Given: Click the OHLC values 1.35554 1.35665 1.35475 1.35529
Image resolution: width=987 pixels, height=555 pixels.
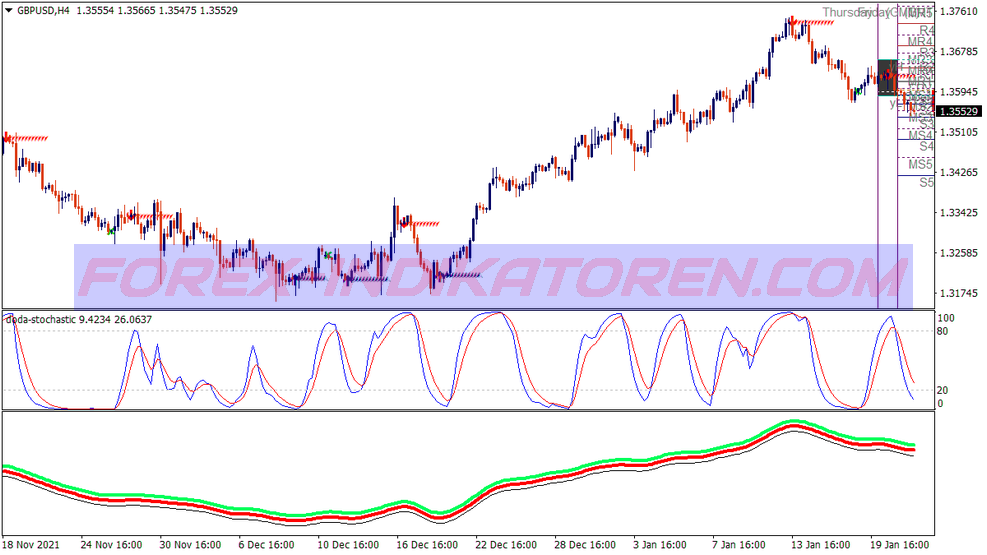Looking at the screenshot, I should 157,10.
